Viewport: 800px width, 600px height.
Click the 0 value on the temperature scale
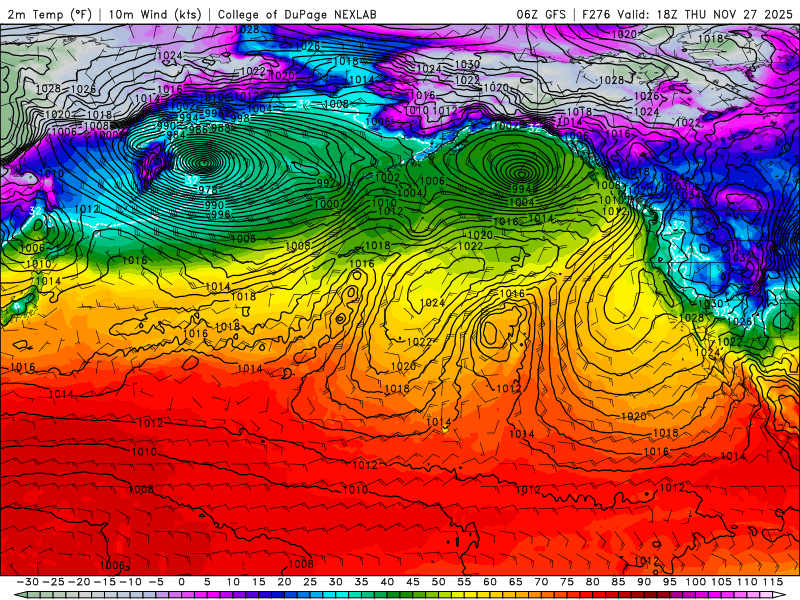click(x=182, y=582)
